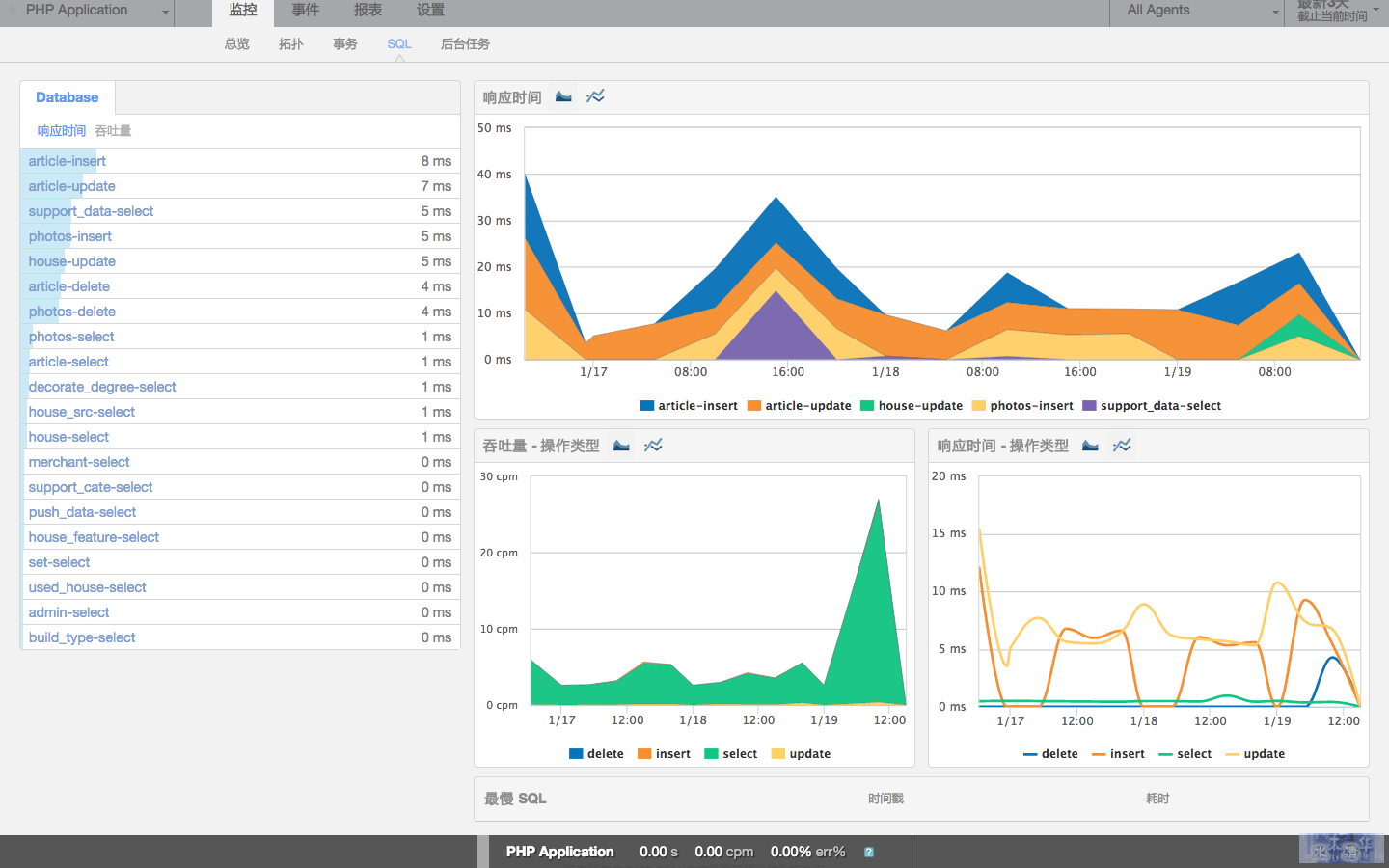This screenshot has height=868, width=1389.
Task: Open decorate_degree-select SQL entry
Action: [240, 387]
